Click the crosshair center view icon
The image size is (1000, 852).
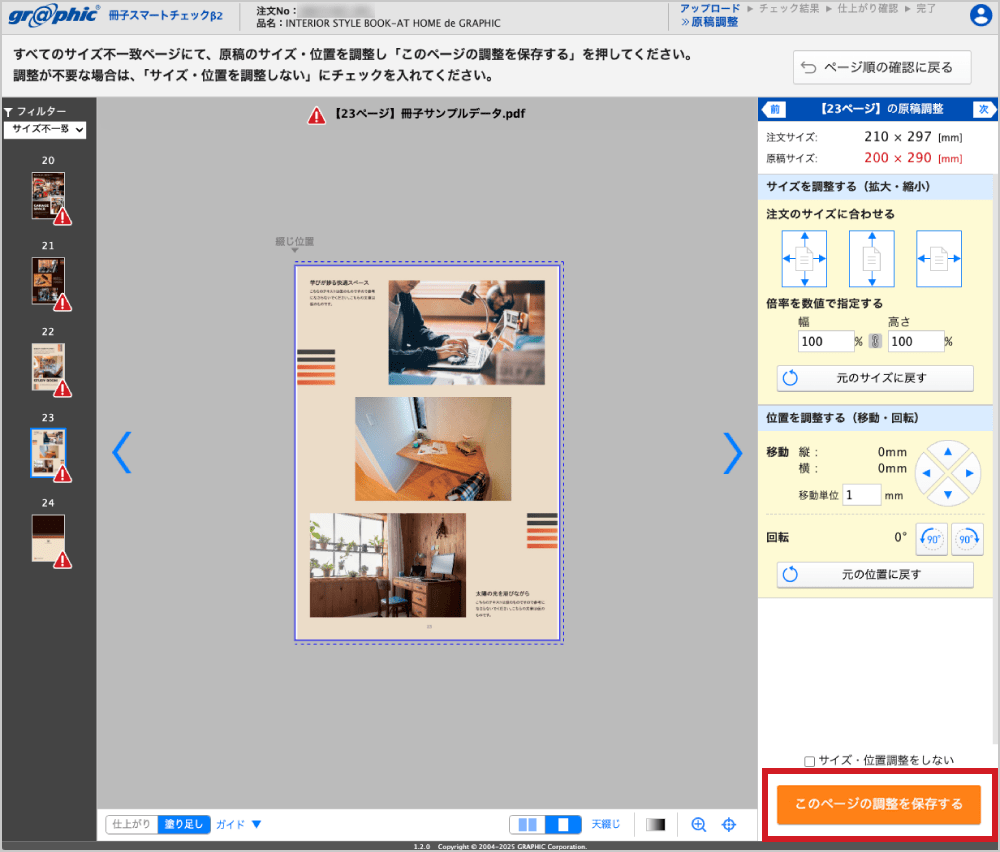pyautogui.click(x=729, y=825)
